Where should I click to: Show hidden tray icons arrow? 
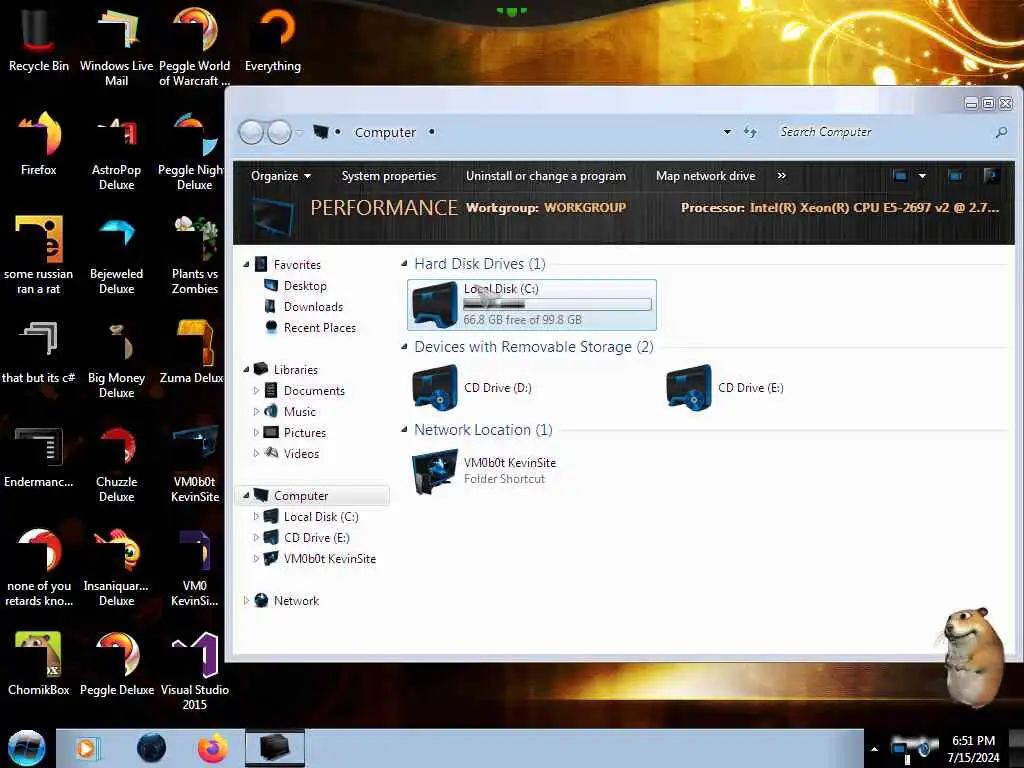874,749
